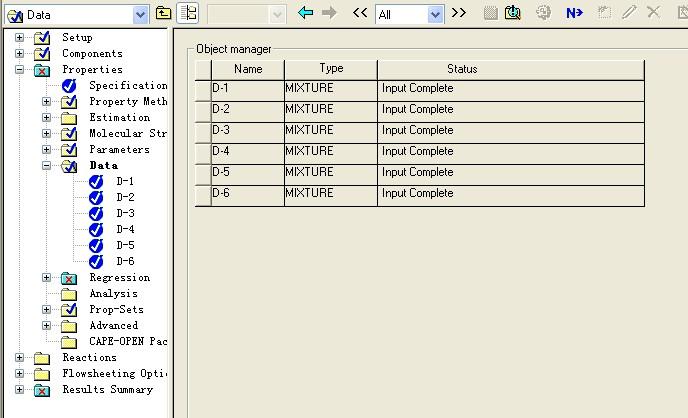The image size is (688, 418).
Task: Click the comments notepad icon in toolbar
Action: click(490, 13)
